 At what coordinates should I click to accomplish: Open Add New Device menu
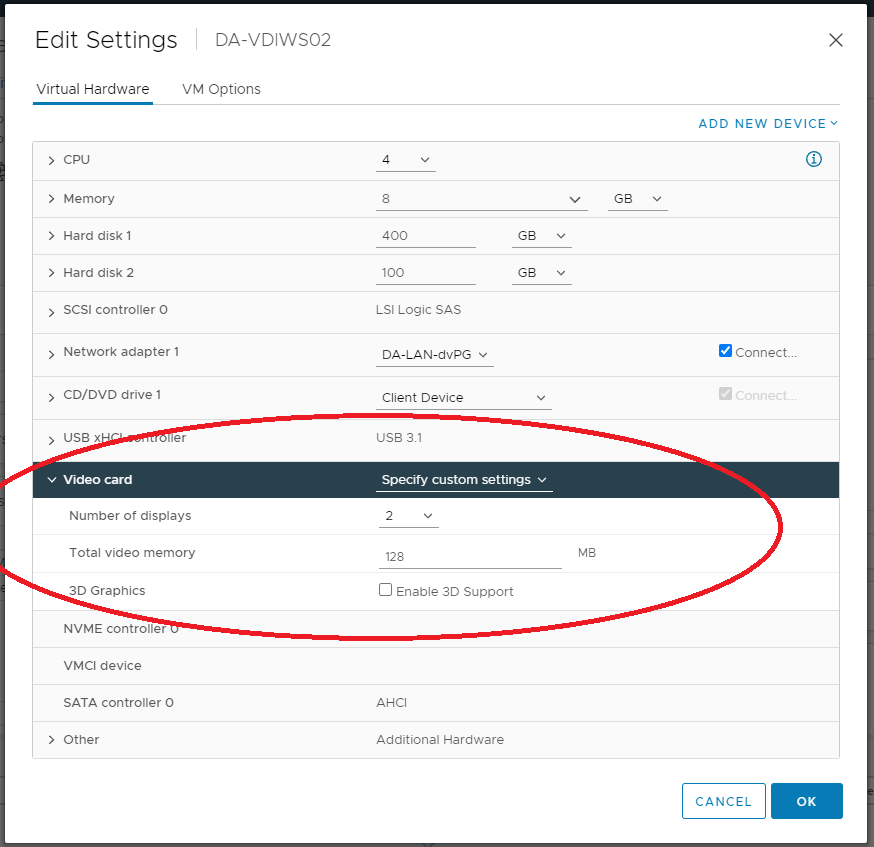(767, 123)
